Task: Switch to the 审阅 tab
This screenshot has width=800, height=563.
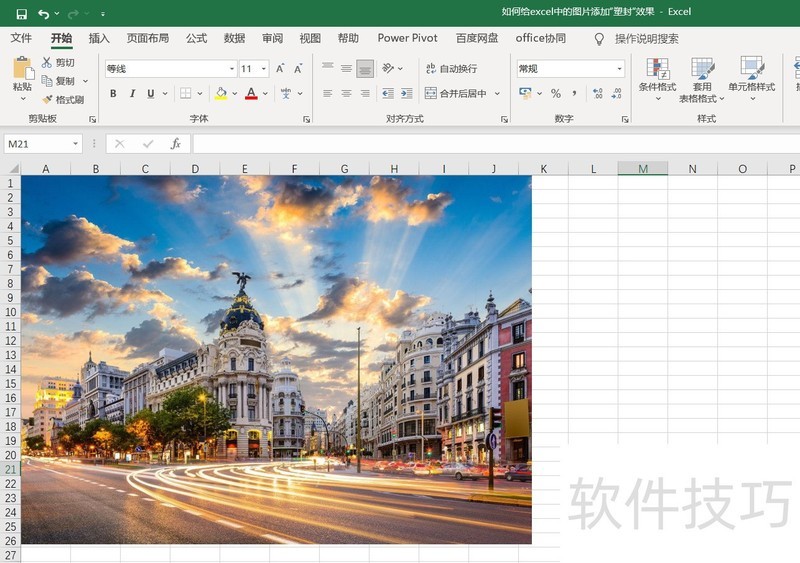Action: [x=272, y=38]
